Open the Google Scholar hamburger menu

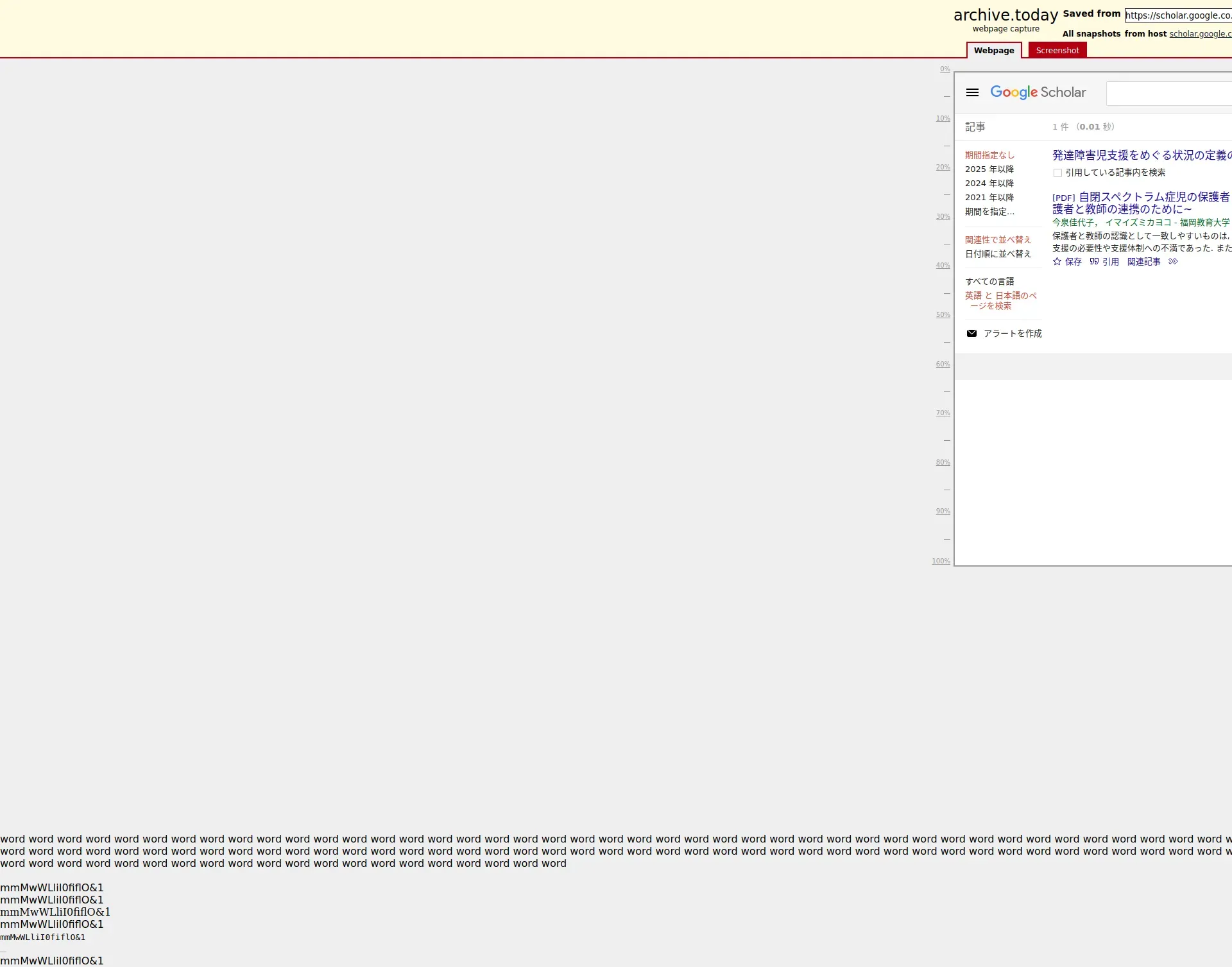click(x=972, y=92)
